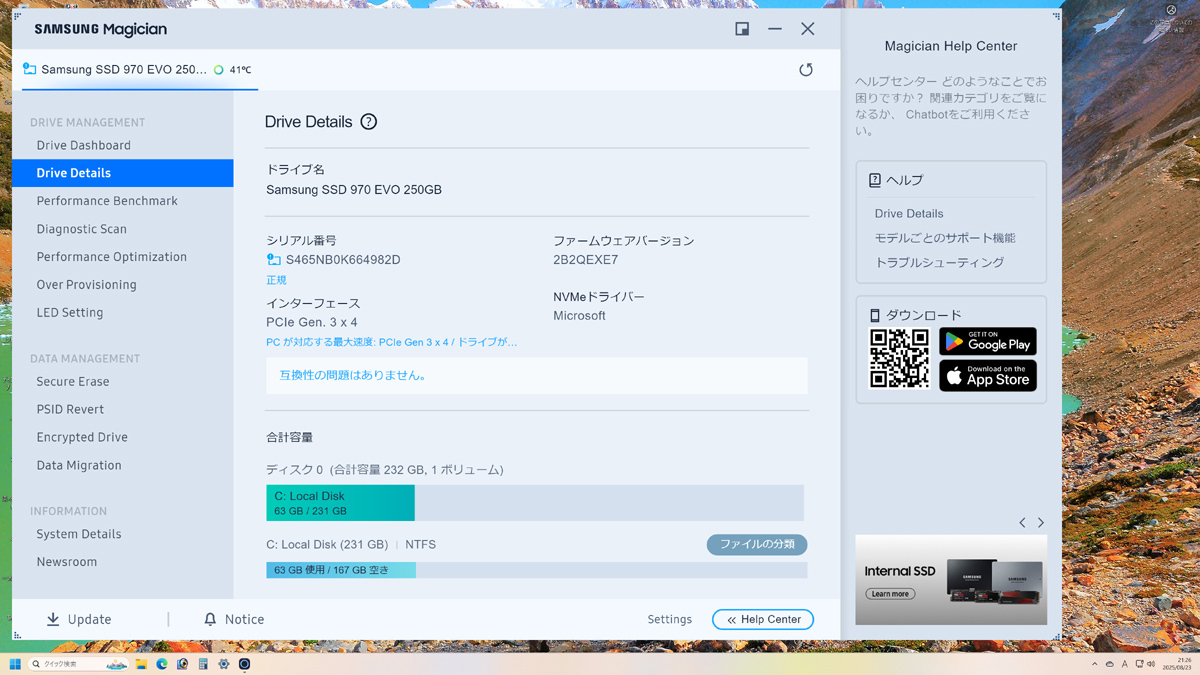Open the App Store badge
1200x675 pixels.
(x=988, y=376)
